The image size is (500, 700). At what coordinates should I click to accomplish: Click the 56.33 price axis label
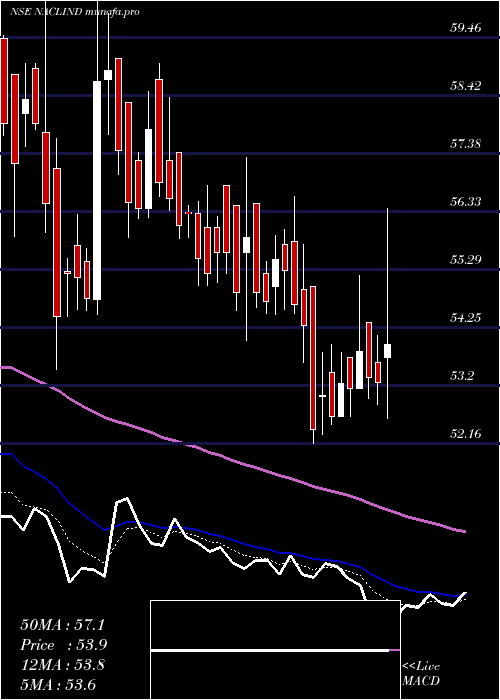(x=466, y=202)
